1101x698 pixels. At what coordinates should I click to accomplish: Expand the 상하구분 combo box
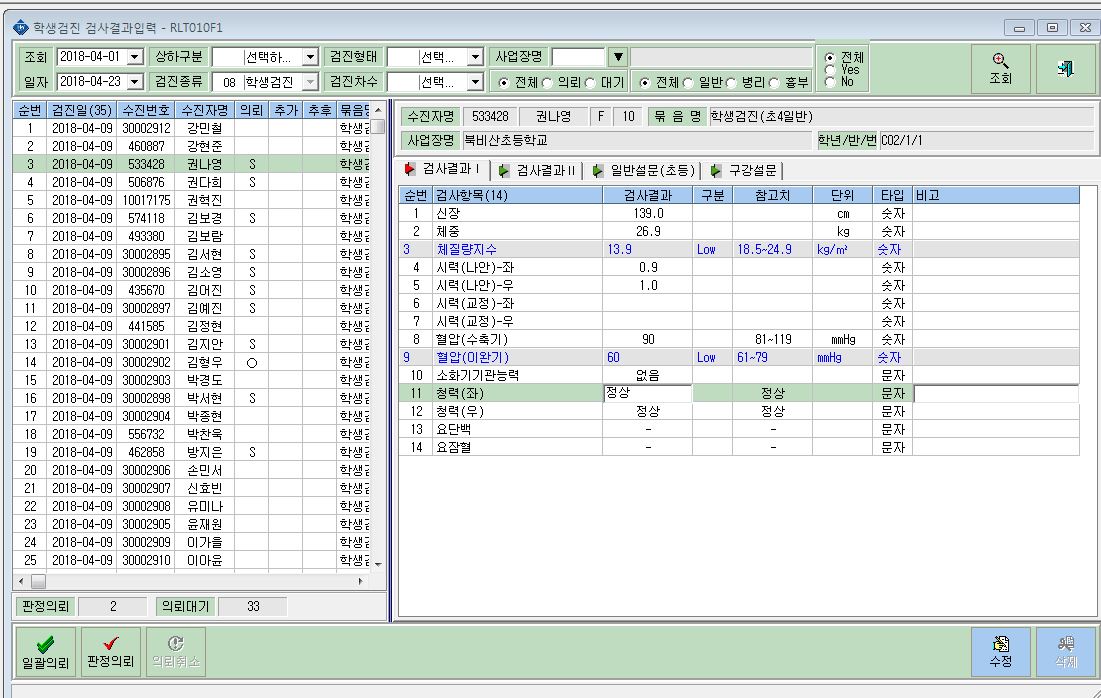point(310,57)
